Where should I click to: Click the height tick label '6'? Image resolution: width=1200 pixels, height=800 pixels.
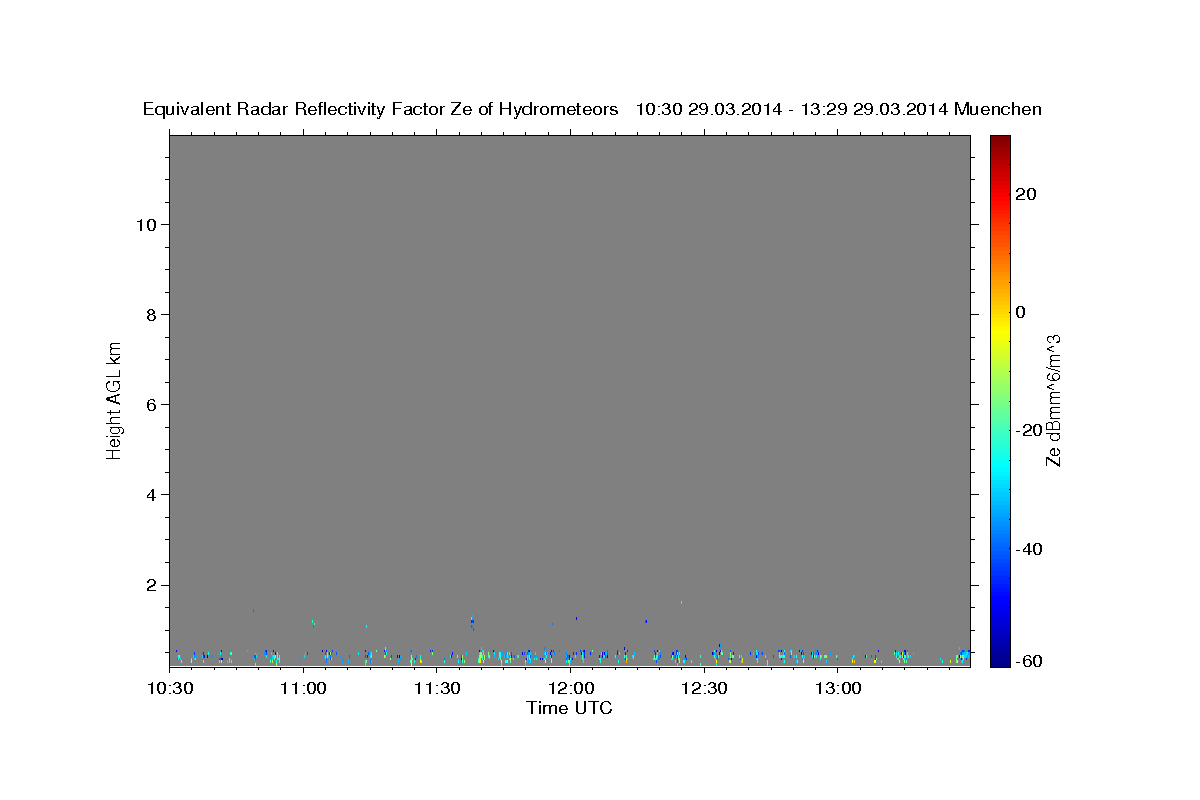click(x=150, y=404)
